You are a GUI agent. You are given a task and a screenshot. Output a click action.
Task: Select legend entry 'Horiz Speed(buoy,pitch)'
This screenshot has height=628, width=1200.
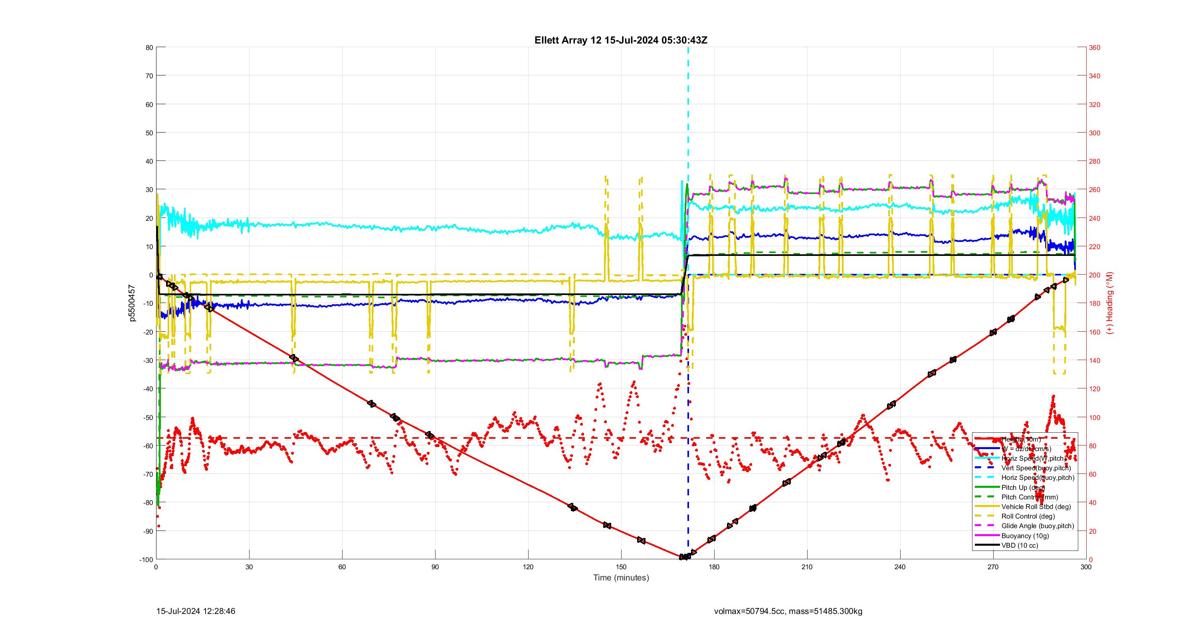[1038, 477]
